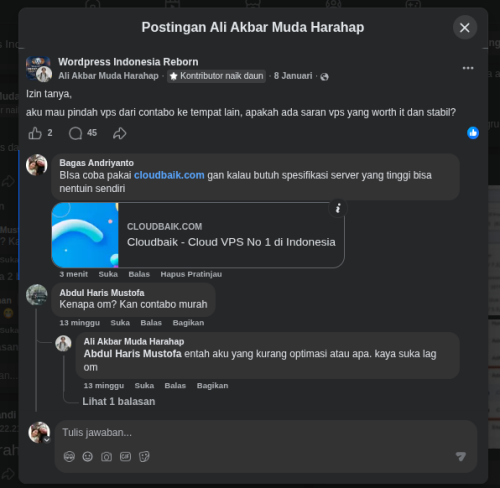Image resolution: width=500 pixels, height=488 pixels.
Task: Open identity switcher chevron on reply avatar
Action: pyautogui.click(x=47, y=440)
